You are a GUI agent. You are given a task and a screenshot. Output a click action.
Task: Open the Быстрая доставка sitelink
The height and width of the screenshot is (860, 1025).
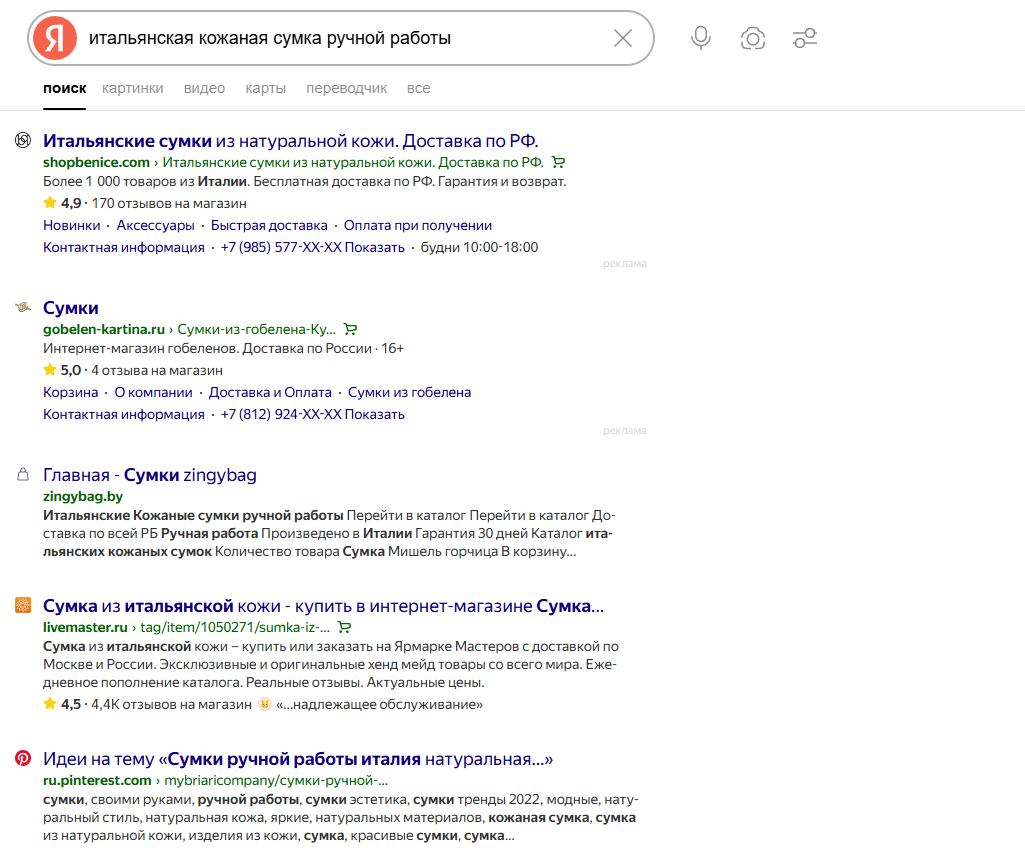tap(269, 225)
